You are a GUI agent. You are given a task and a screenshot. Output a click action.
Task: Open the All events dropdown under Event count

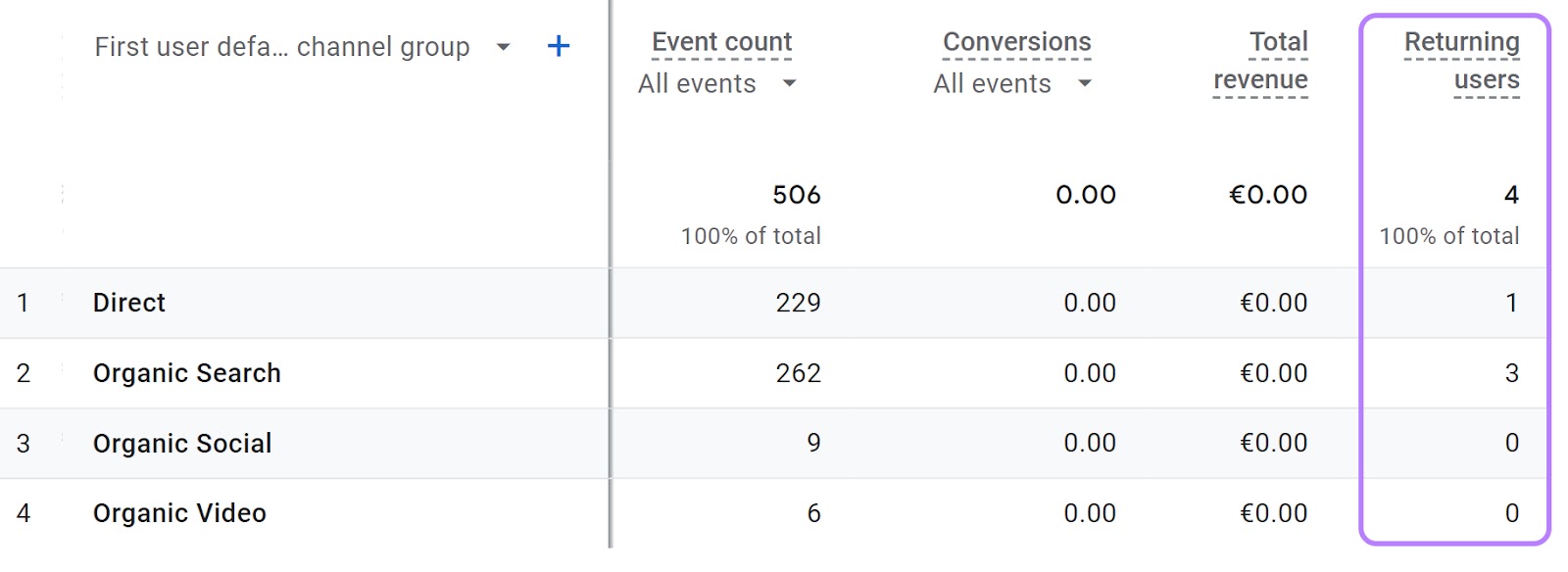click(791, 84)
